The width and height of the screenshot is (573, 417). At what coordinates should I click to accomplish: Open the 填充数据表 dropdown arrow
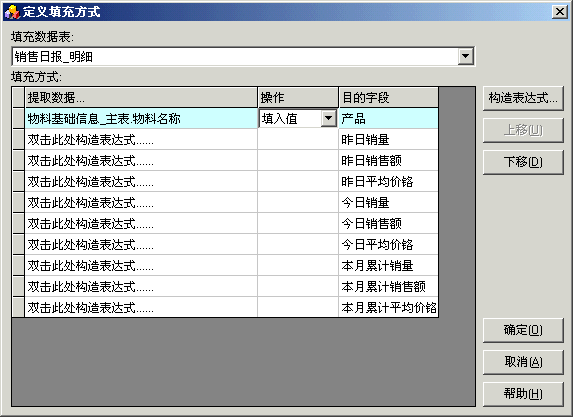[465, 56]
